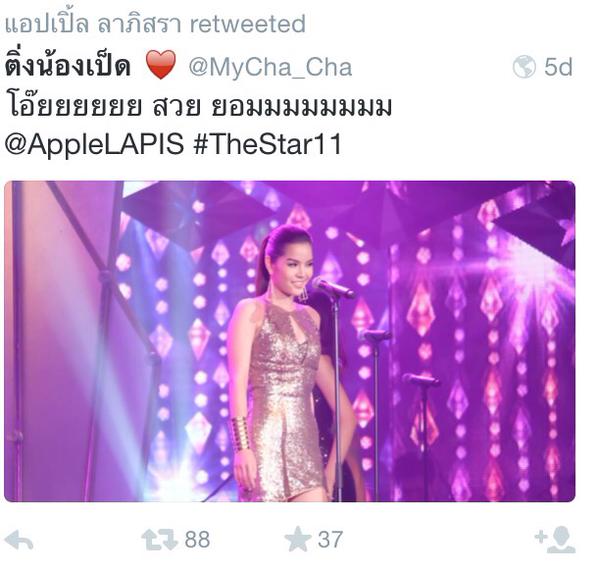The width and height of the screenshot is (599, 572).
Task: Click the retweet arrows icon
Action: [160, 540]
